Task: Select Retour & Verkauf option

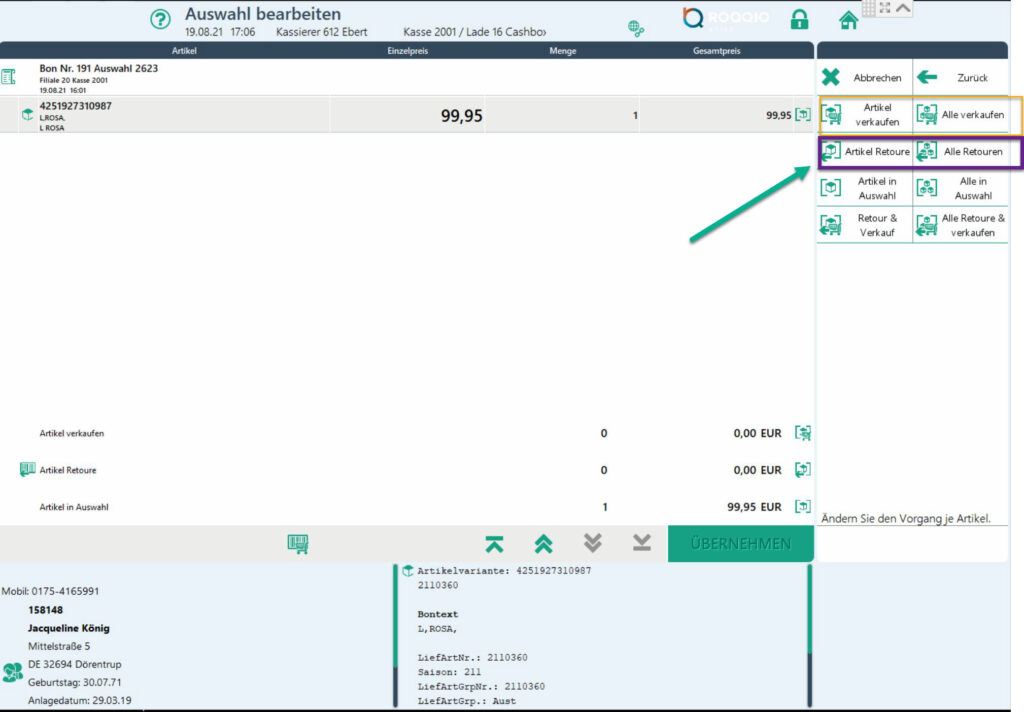Action: tap(866, 225)
